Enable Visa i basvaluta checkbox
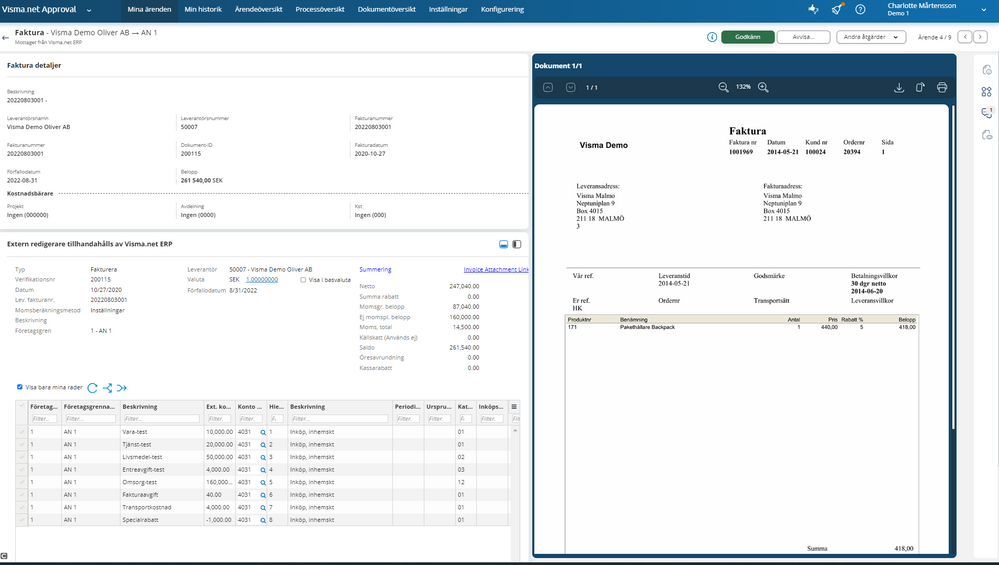Viewport: 999px width, 565px height. click(x=304, y=280)
